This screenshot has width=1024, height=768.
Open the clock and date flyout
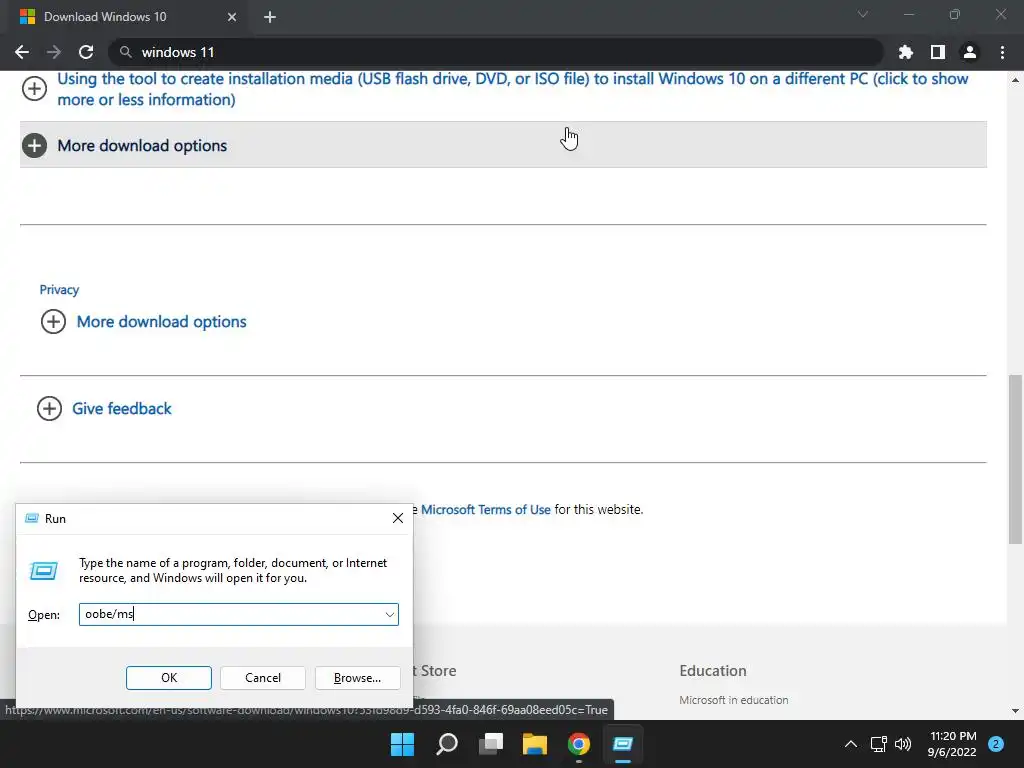point(952,744)
